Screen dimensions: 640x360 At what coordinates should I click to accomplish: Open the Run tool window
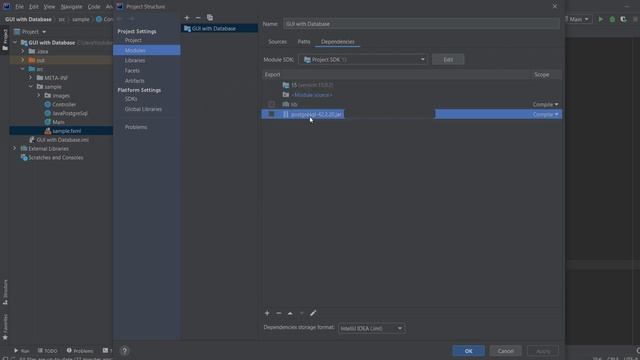pyautogui.click(x=21, y=351)
